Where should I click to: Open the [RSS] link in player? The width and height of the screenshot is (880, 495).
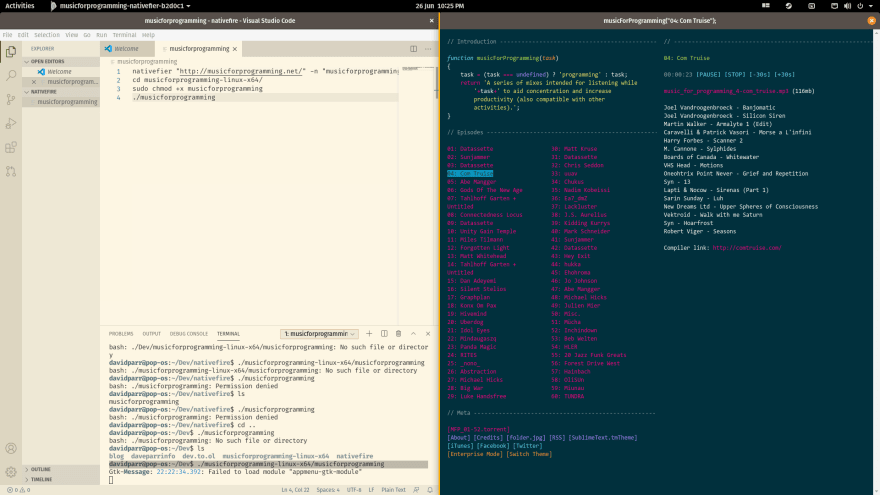coord(557,438)
